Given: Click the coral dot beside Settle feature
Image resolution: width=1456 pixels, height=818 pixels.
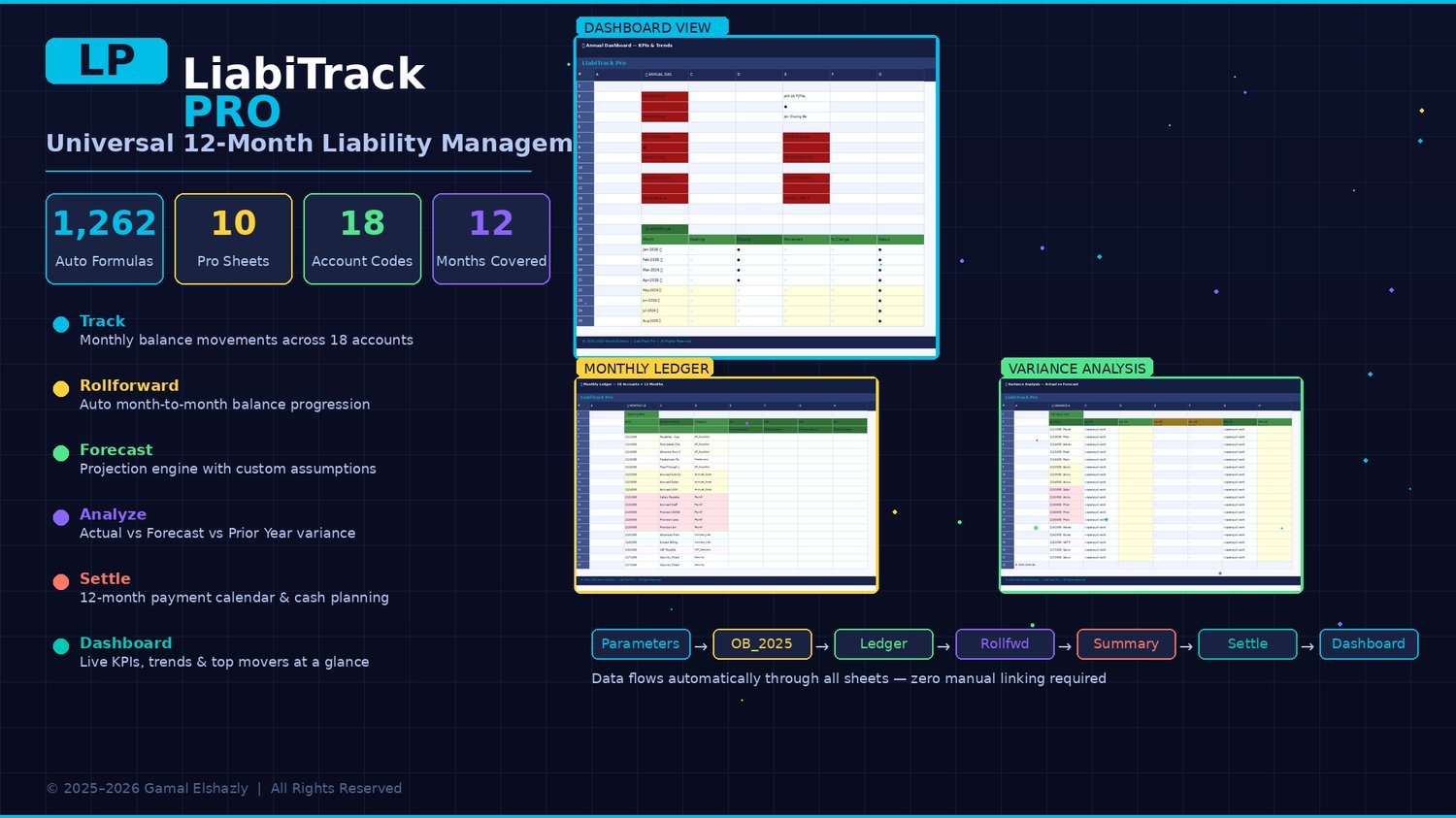Looking at the screenshot, I should click(x=61, y=582).
